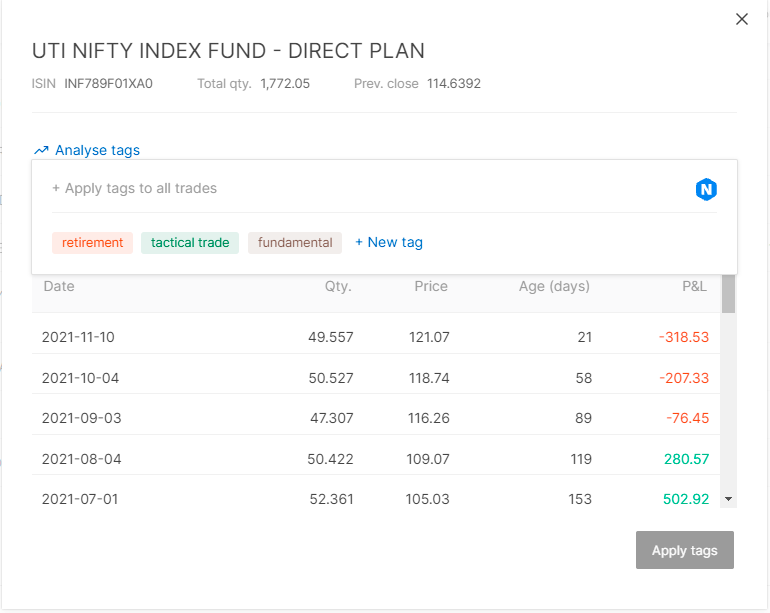The image size is (770, 613).
Task: Click the Price column header
Action: tap(431, 286)
